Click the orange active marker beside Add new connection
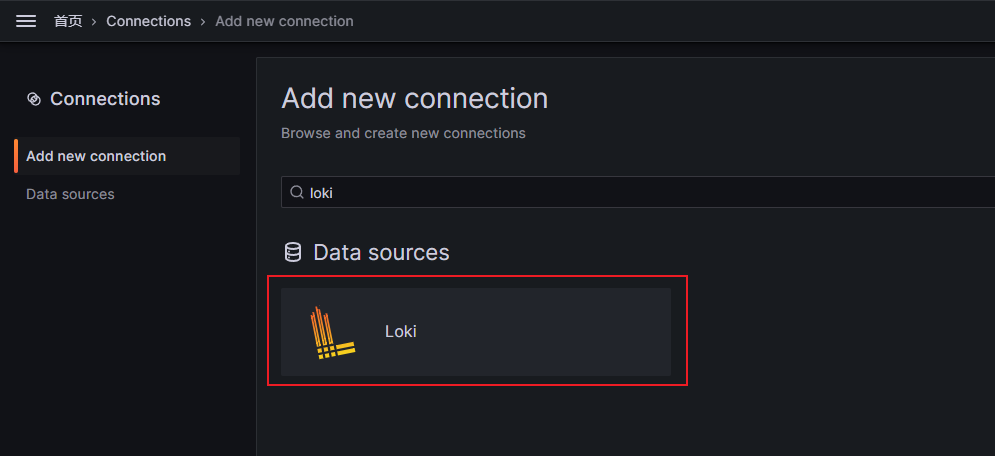The image size is (995, 456). pos(16,156)
